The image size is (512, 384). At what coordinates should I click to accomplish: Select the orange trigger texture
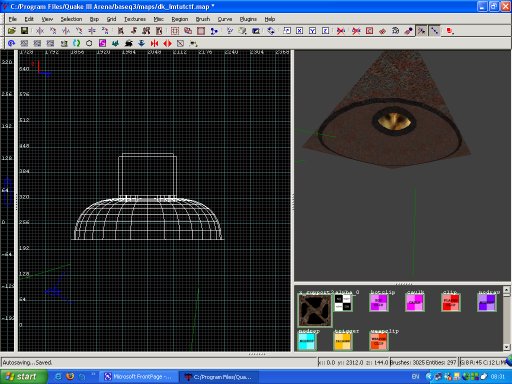click(x=343, y=342)
